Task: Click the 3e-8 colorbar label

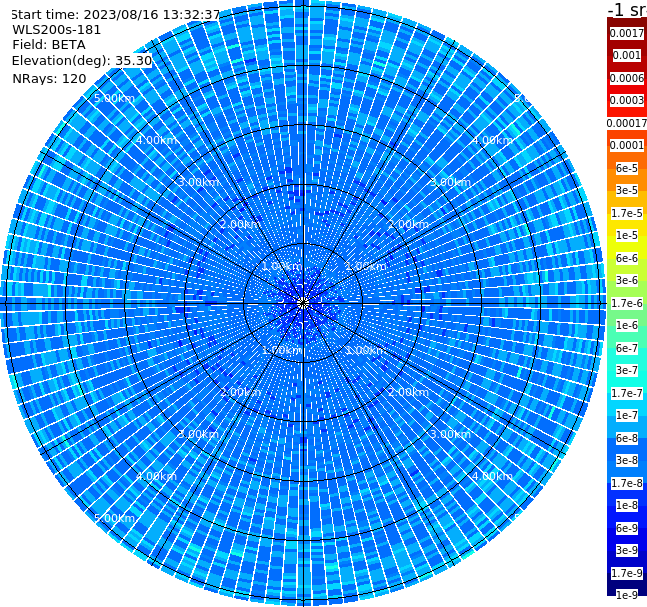Action: point(627,460)
